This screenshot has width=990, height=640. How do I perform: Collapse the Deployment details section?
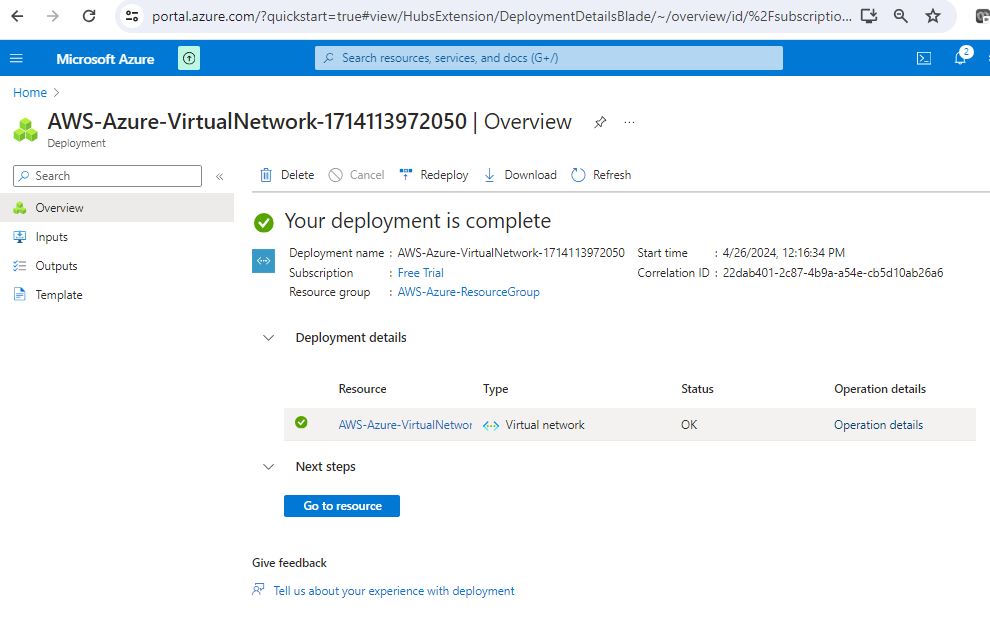coord(268,338)
